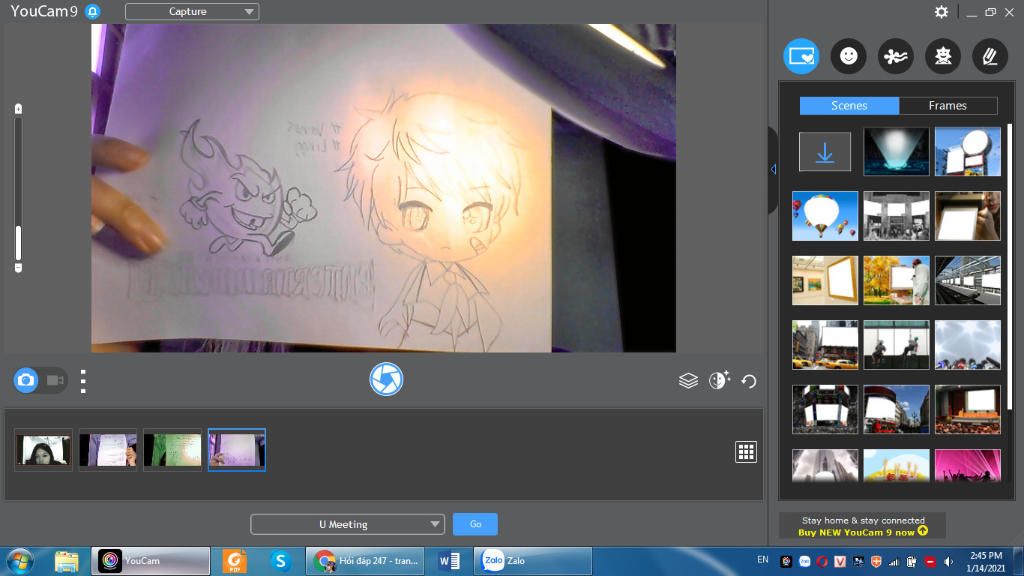Click the download more scenes tile
The width and height of the screenshot is (1024, 576).
[x=825, y=152]
